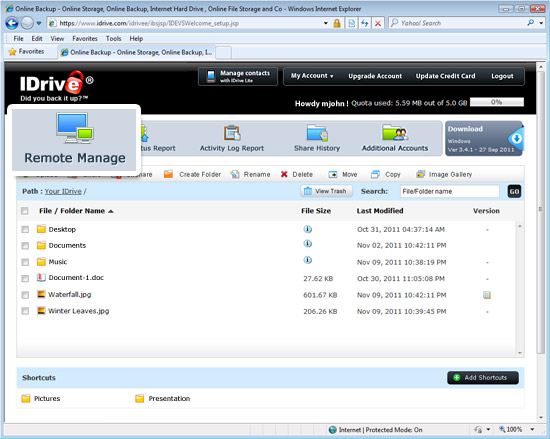
Task: Click the Your IDrive path link
Action: pos(63,191)
